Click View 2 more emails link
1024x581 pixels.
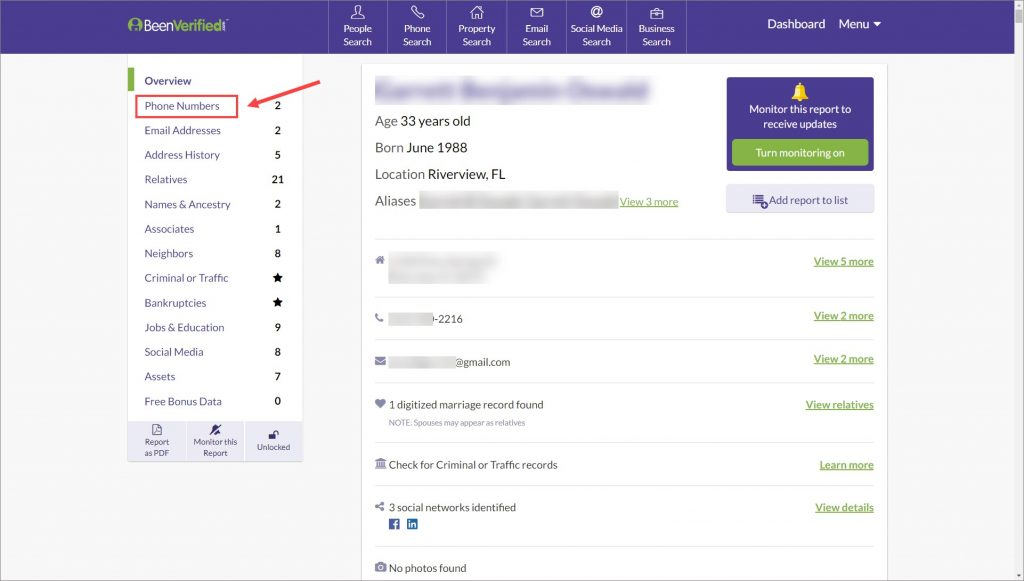pyautogui.click(x=843, y=359)
